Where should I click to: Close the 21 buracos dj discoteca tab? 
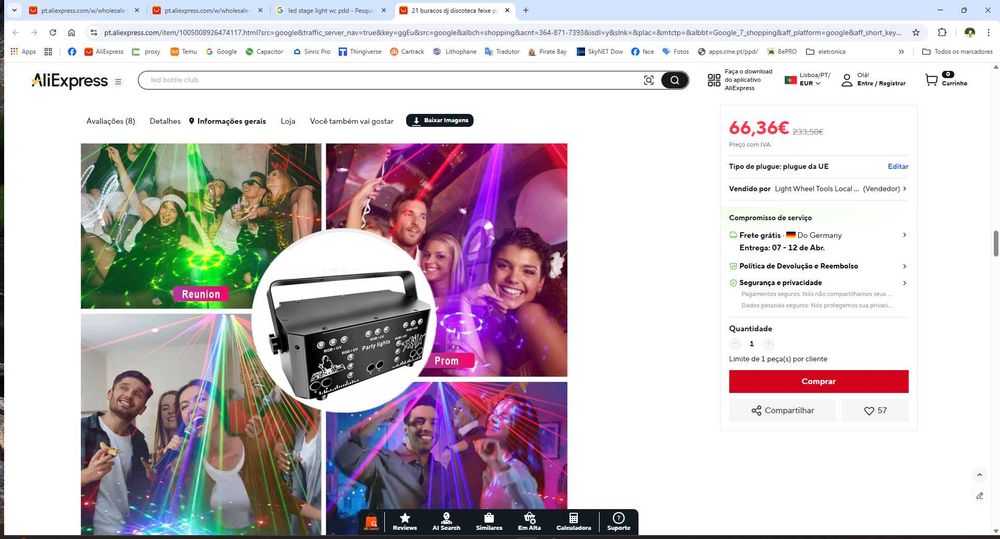pyautogui.click(x=507, y=10)
